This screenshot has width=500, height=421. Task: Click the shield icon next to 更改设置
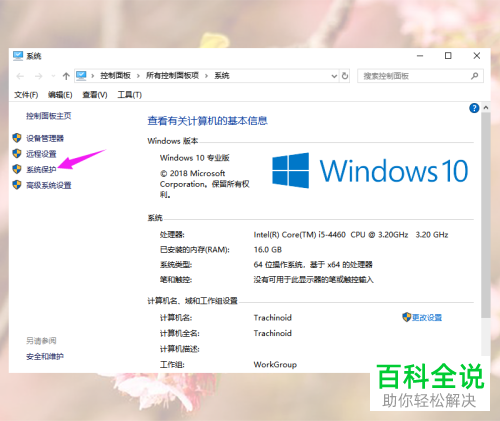pyautogui.click(x=406, y=317)
